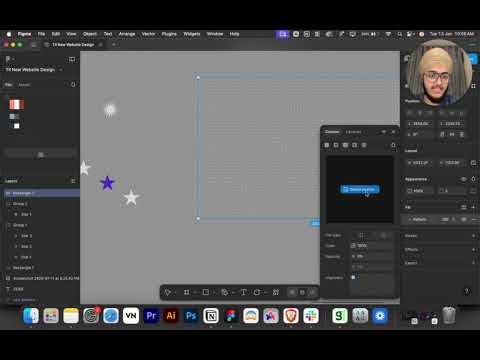Open the Pen tool dropdown arrow
The width and height of the screenshot is (480, 360).
coord(233,292)
